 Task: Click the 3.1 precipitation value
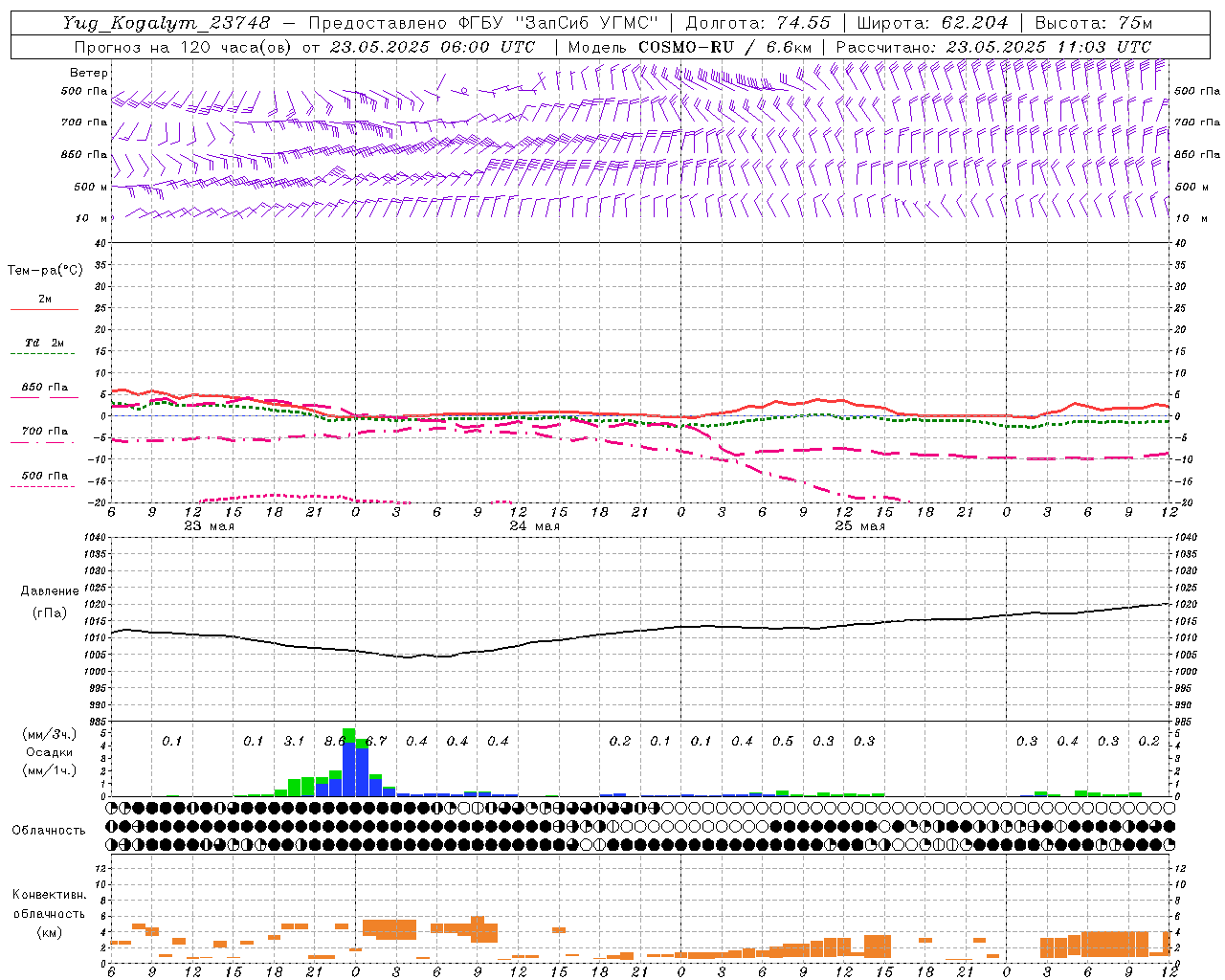point(294,742)
